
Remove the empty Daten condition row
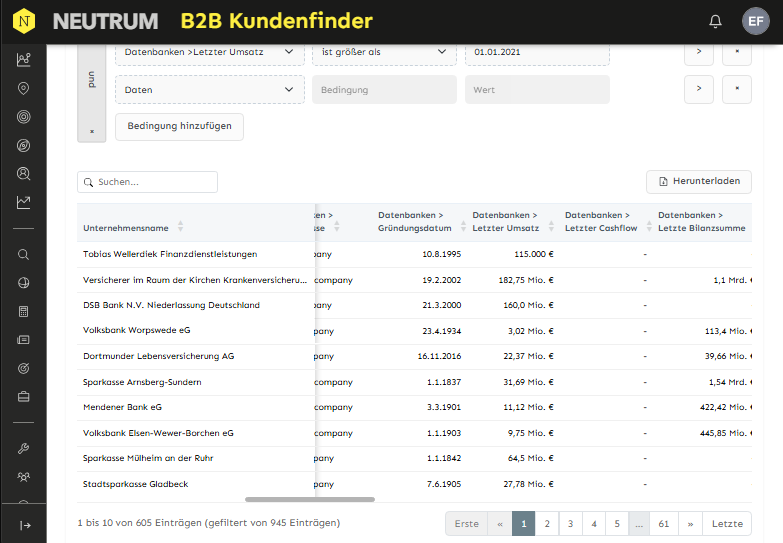[737, 89]
